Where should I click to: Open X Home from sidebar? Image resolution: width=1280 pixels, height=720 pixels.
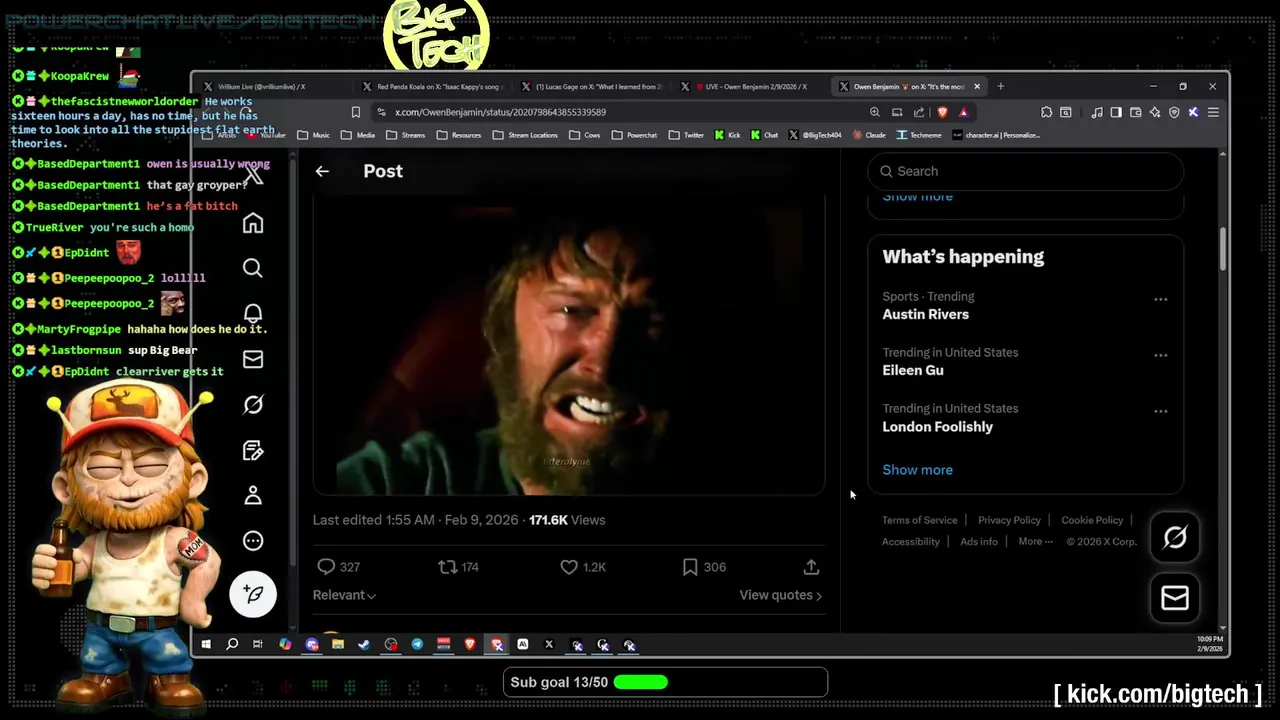click(x=253, y=223)
